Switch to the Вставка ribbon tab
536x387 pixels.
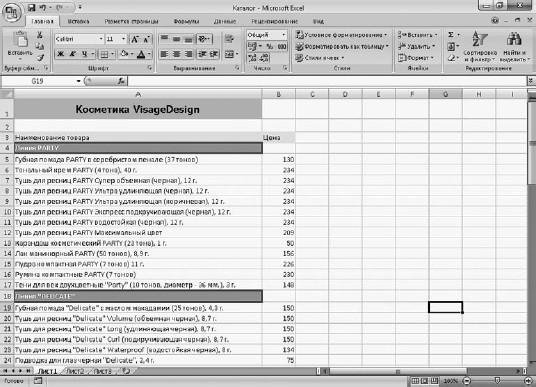click(78, 21)
